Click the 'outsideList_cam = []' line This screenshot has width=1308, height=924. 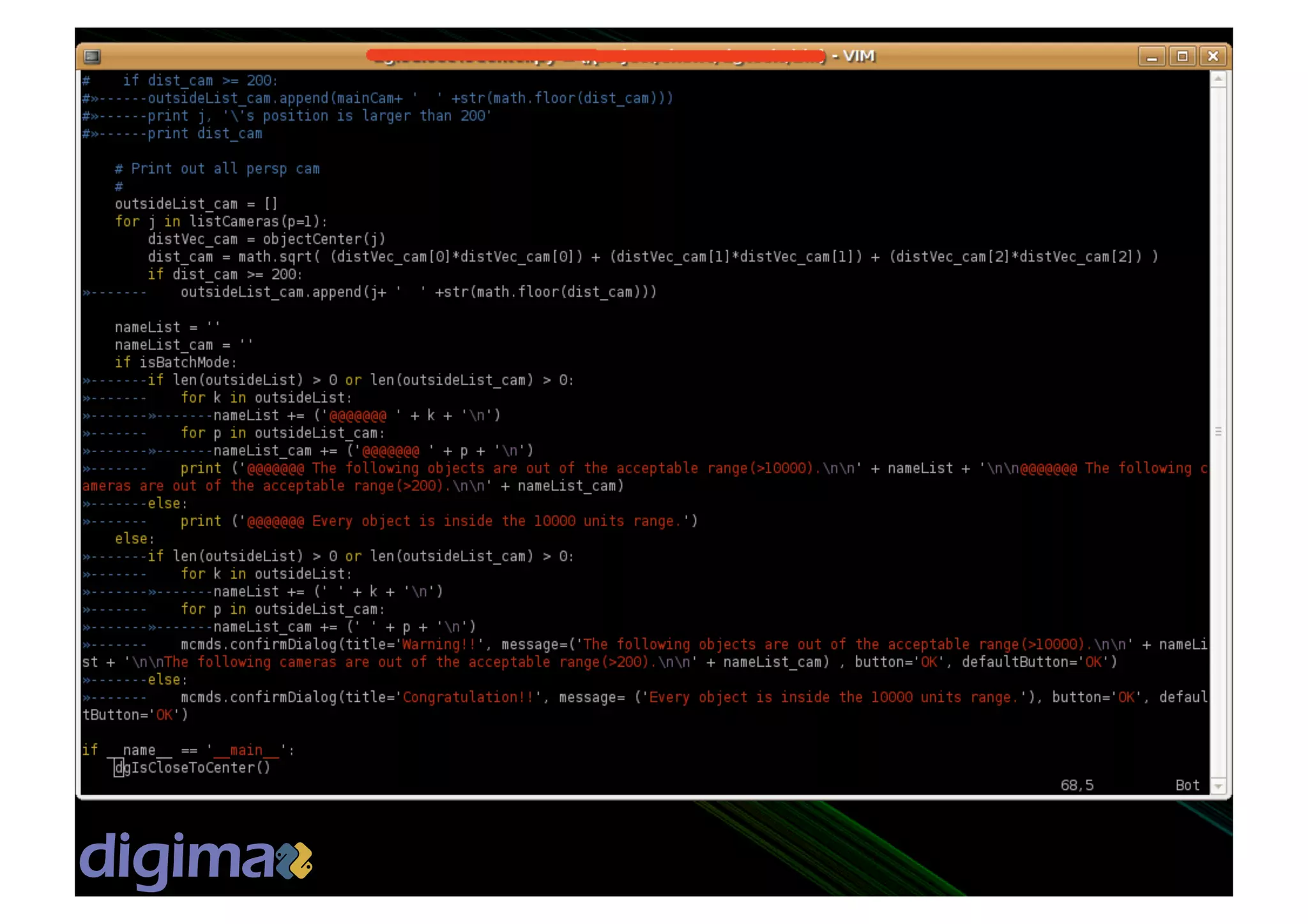[196, 204]
